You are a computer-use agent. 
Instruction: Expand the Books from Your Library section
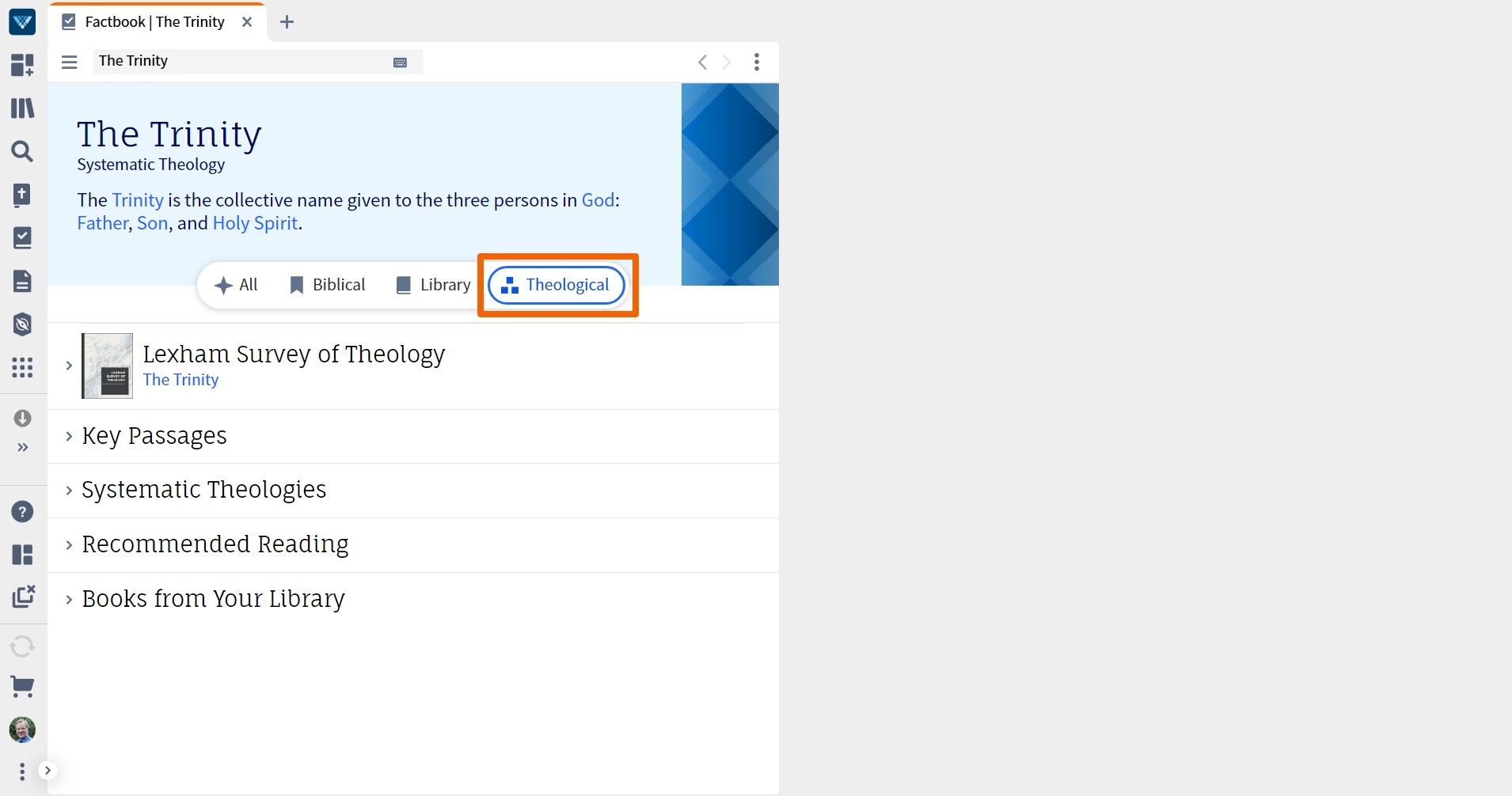click(x=69, y=600)
